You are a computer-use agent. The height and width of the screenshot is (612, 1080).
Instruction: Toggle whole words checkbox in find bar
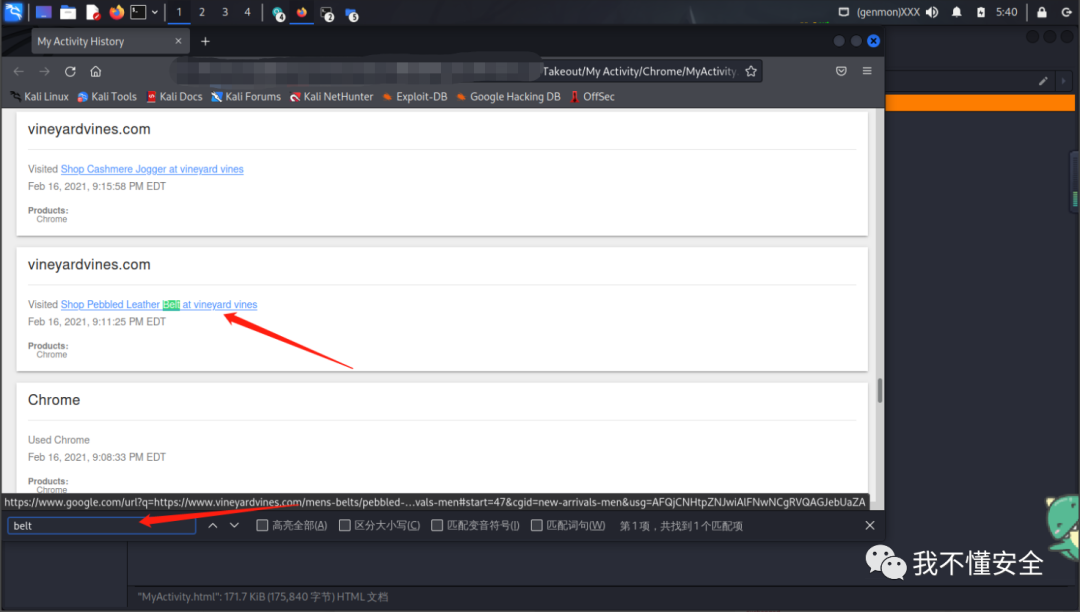pyautogui.click(x=537, y=526)
